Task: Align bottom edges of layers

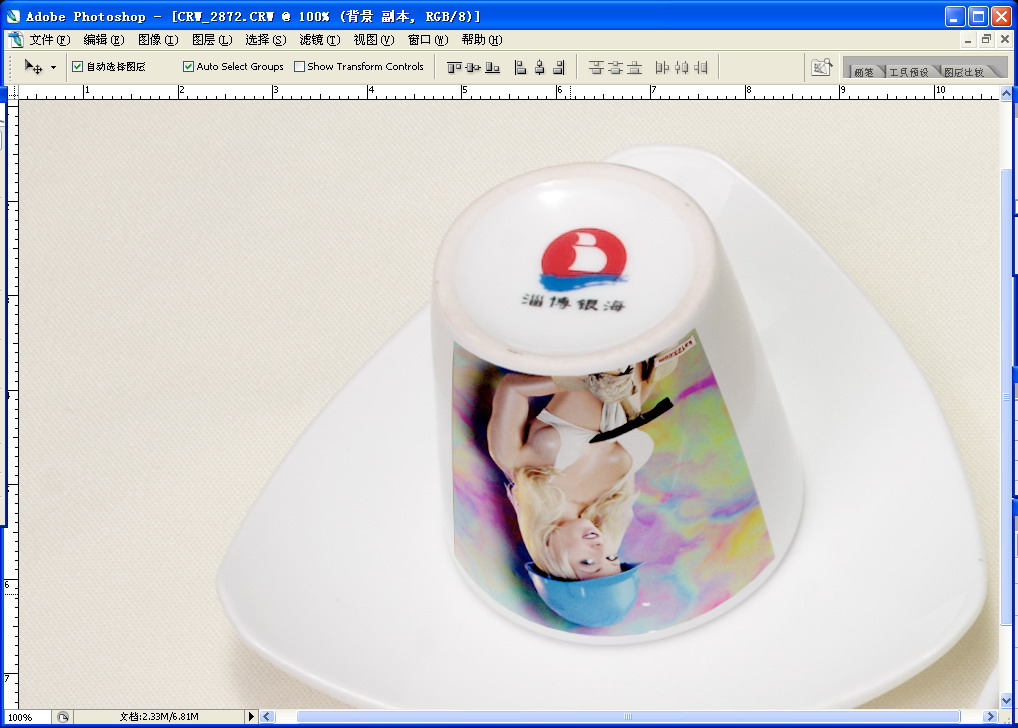Action: pyautogui.click(x=493, y=67)
